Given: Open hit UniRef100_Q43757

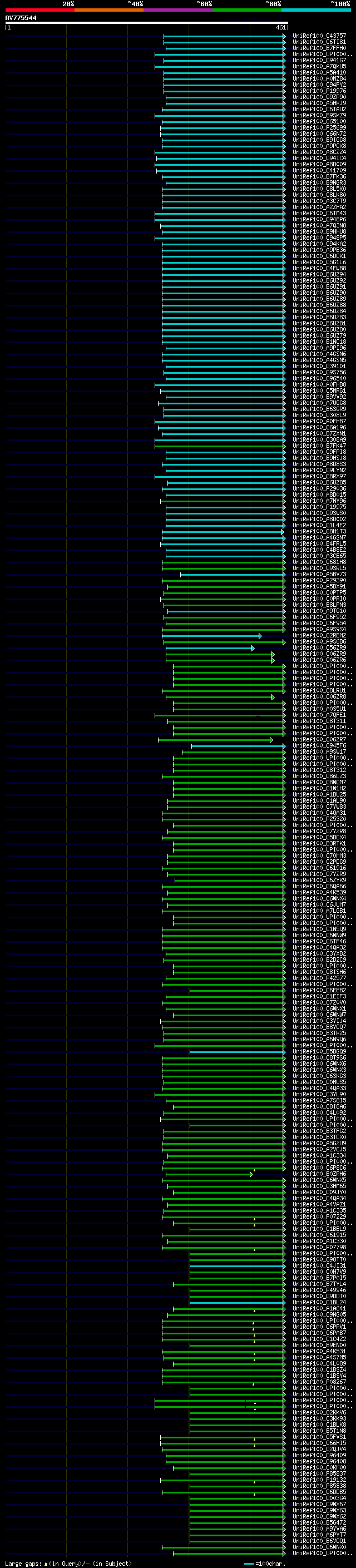Looking at the screenshot, I should click(319, 36).
